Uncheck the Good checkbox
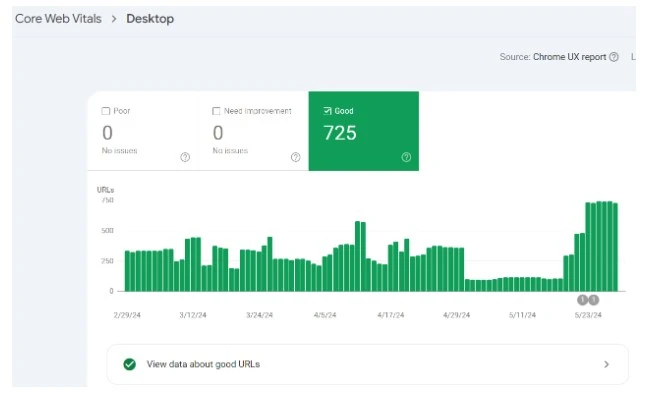Screen dimensions: 646x394 coord(327,111)
